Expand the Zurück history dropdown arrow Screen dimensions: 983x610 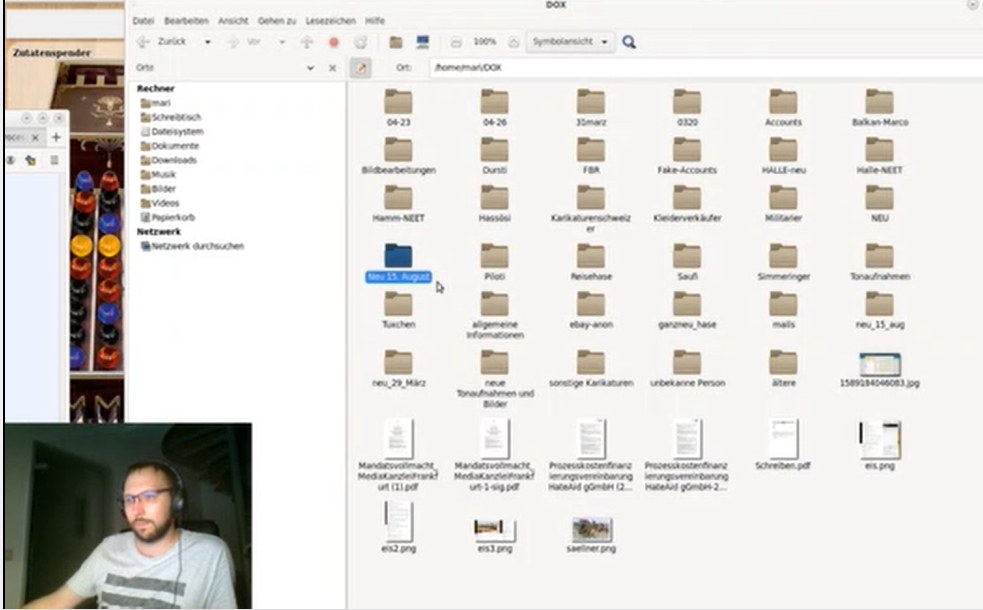pos(208,42)
